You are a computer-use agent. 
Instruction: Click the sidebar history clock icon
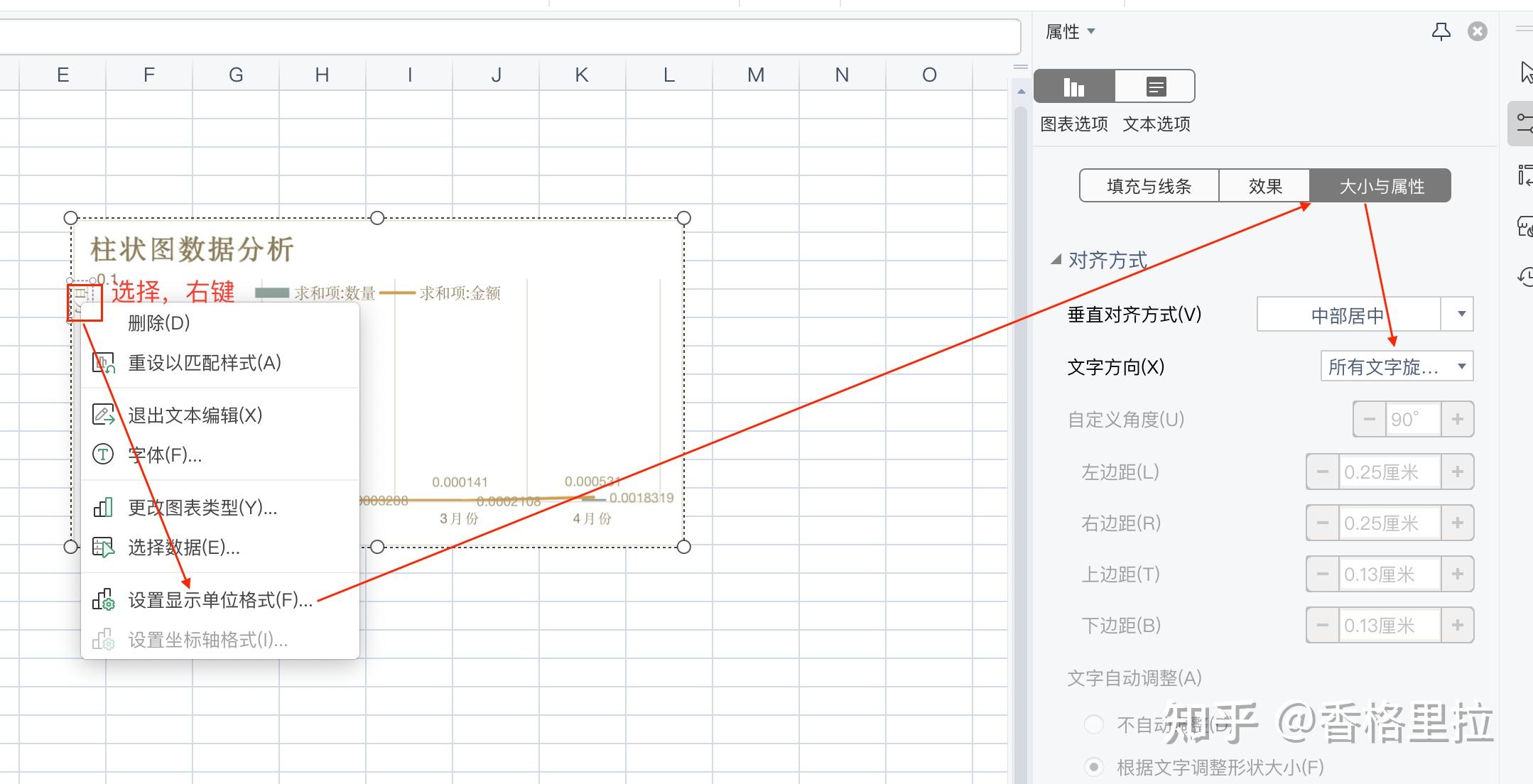[x=1525, y=276]
